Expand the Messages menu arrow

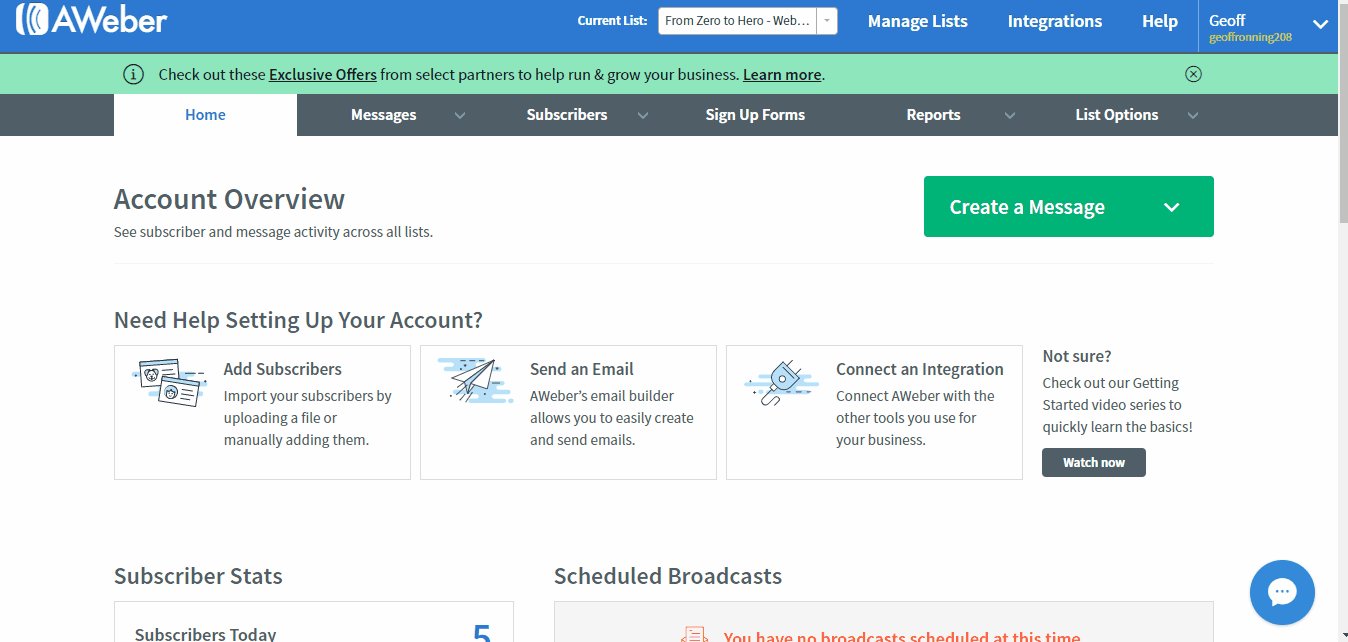pos(460,115)
